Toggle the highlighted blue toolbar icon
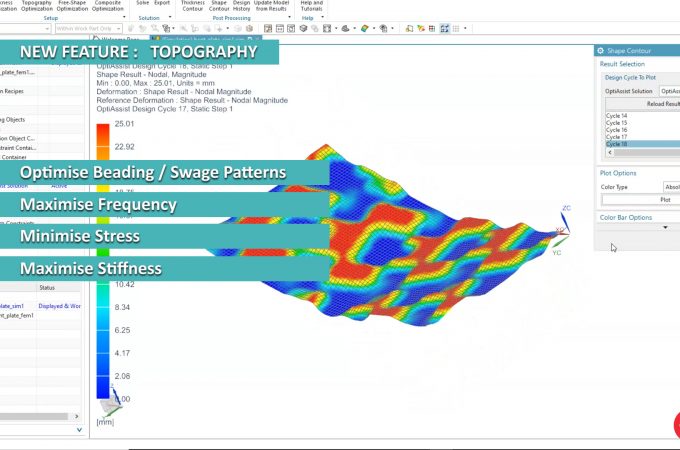 pos(445,29)
